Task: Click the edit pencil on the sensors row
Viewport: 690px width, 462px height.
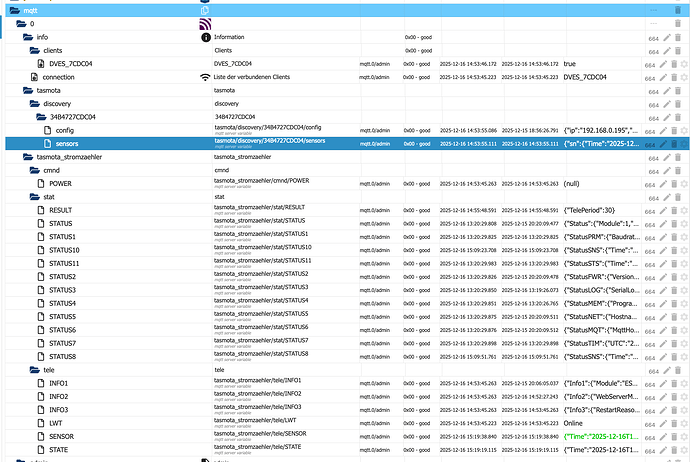Action: coord(662,144)
